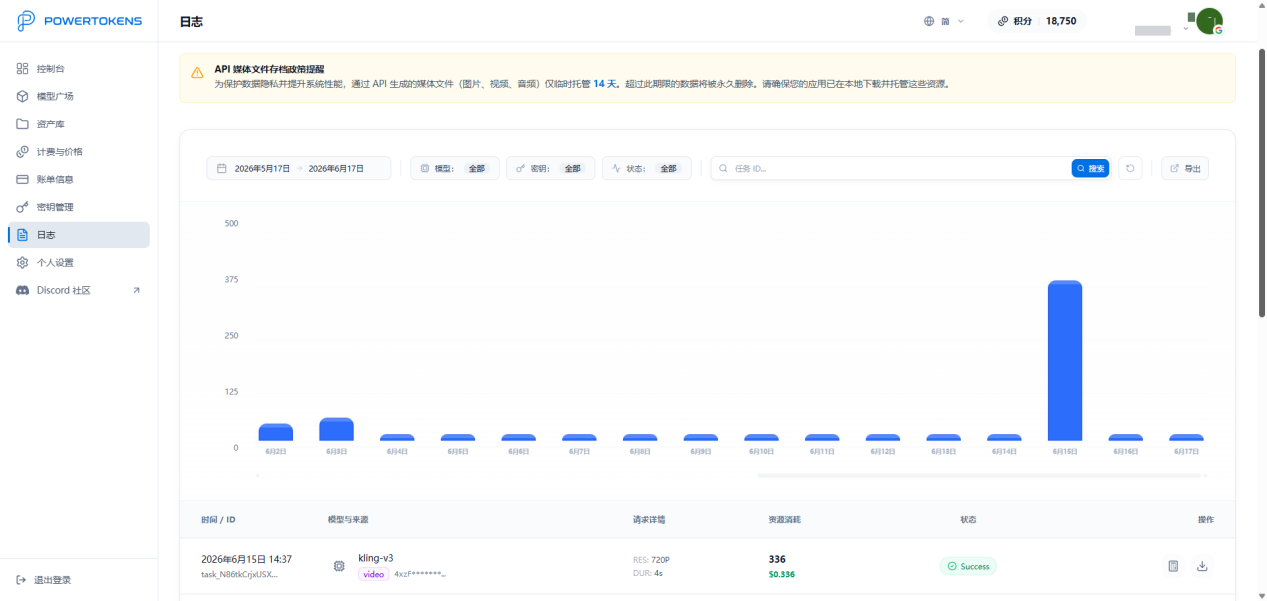
Task: Open details icon for kling-v3 row
Action: tap(1173, 566)
